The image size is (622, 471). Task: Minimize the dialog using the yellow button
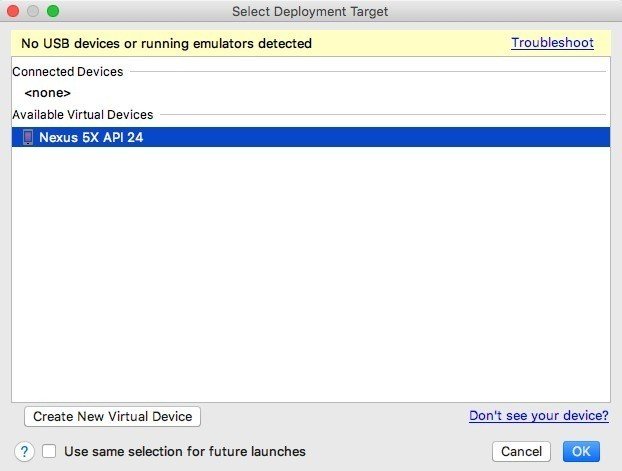[x=33, y=12]
